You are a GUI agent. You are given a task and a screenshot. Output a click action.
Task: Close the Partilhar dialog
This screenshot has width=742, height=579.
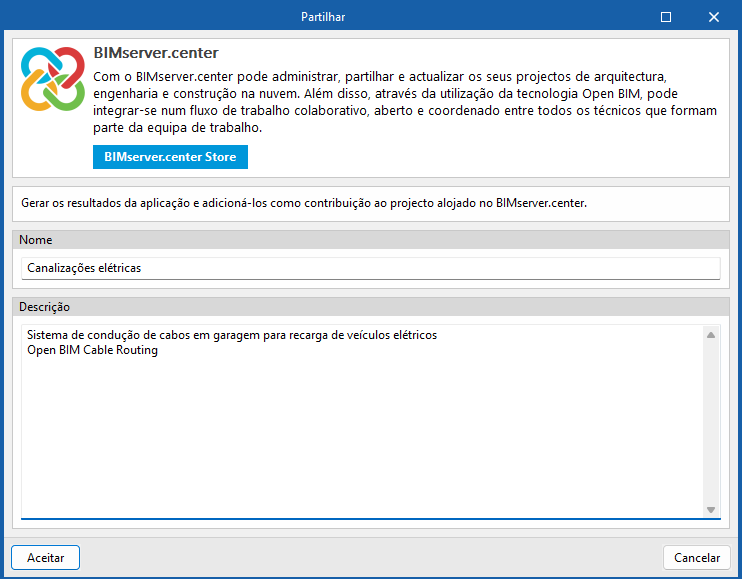point(714,17)
